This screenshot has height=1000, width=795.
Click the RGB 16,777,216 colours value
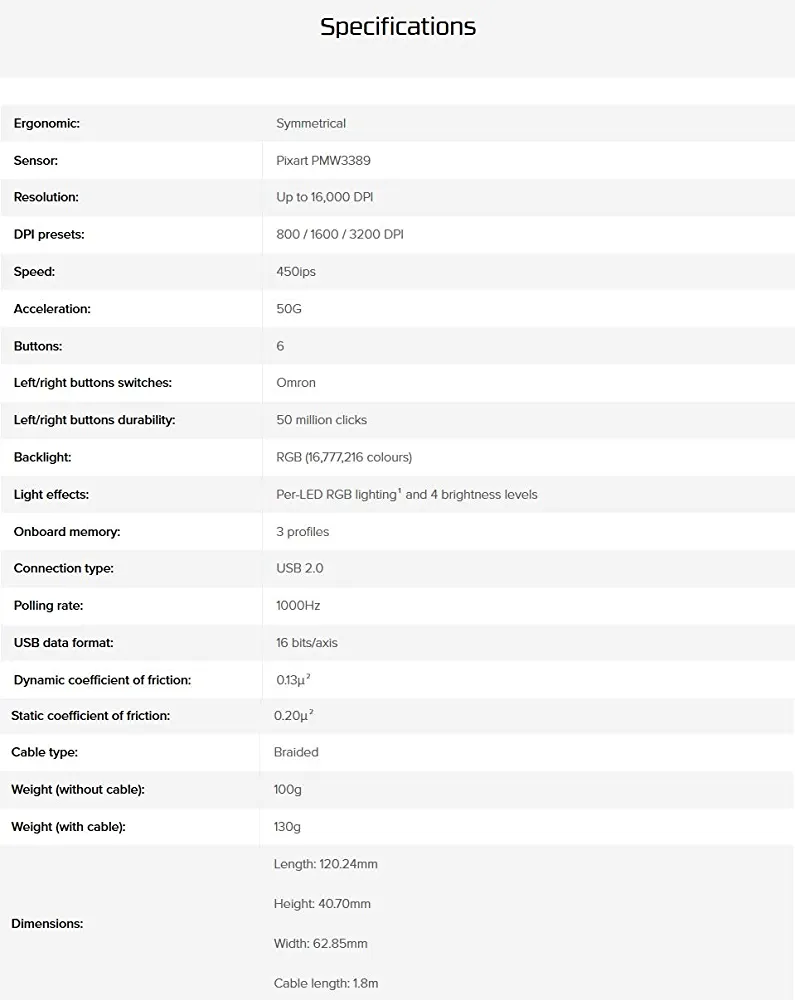pos(344,457)
